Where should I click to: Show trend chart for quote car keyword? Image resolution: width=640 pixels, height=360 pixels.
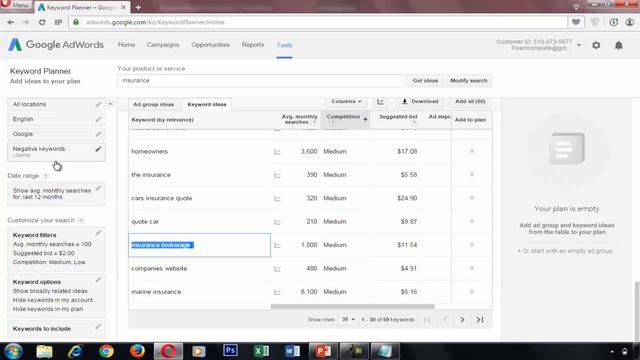point(277,222)
